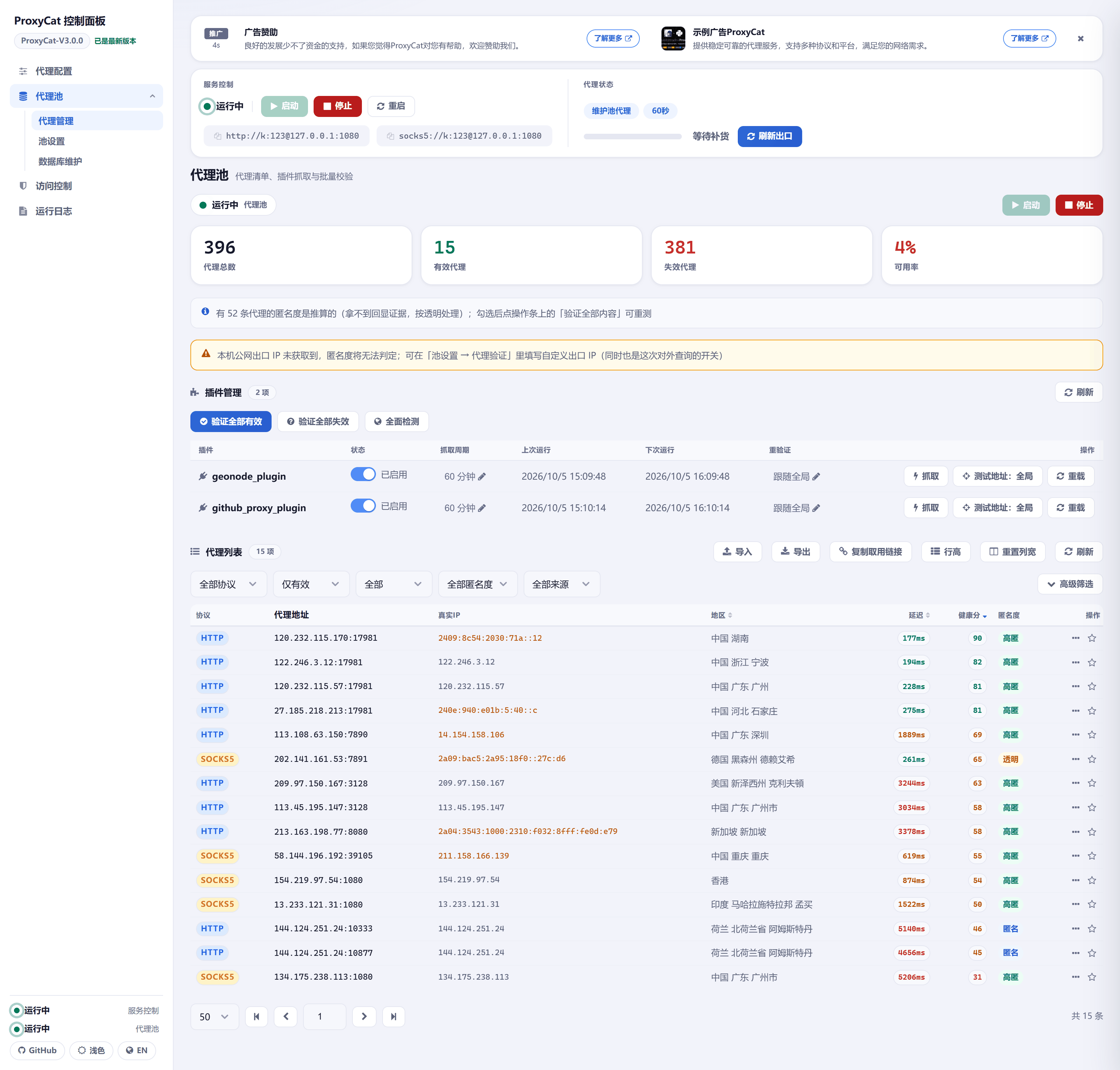Close the advertisement banner
The width and height of the screenshot is (1120, 1070).
pos(1081,39)
